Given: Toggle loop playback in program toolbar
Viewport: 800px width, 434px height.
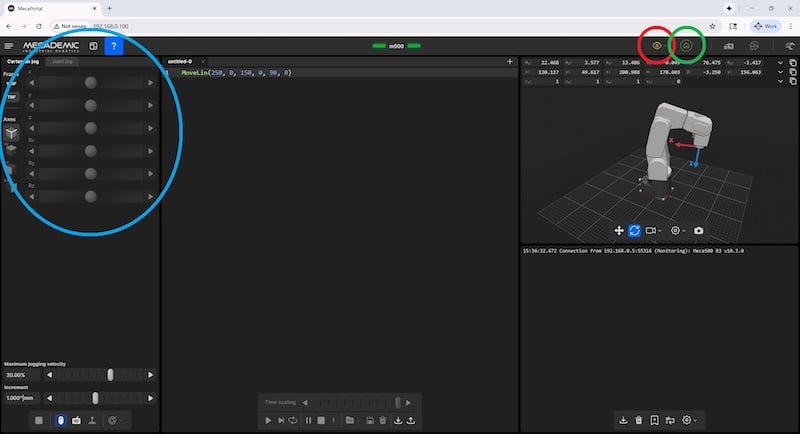Looking at the screenshot, I should coord(293,420).
